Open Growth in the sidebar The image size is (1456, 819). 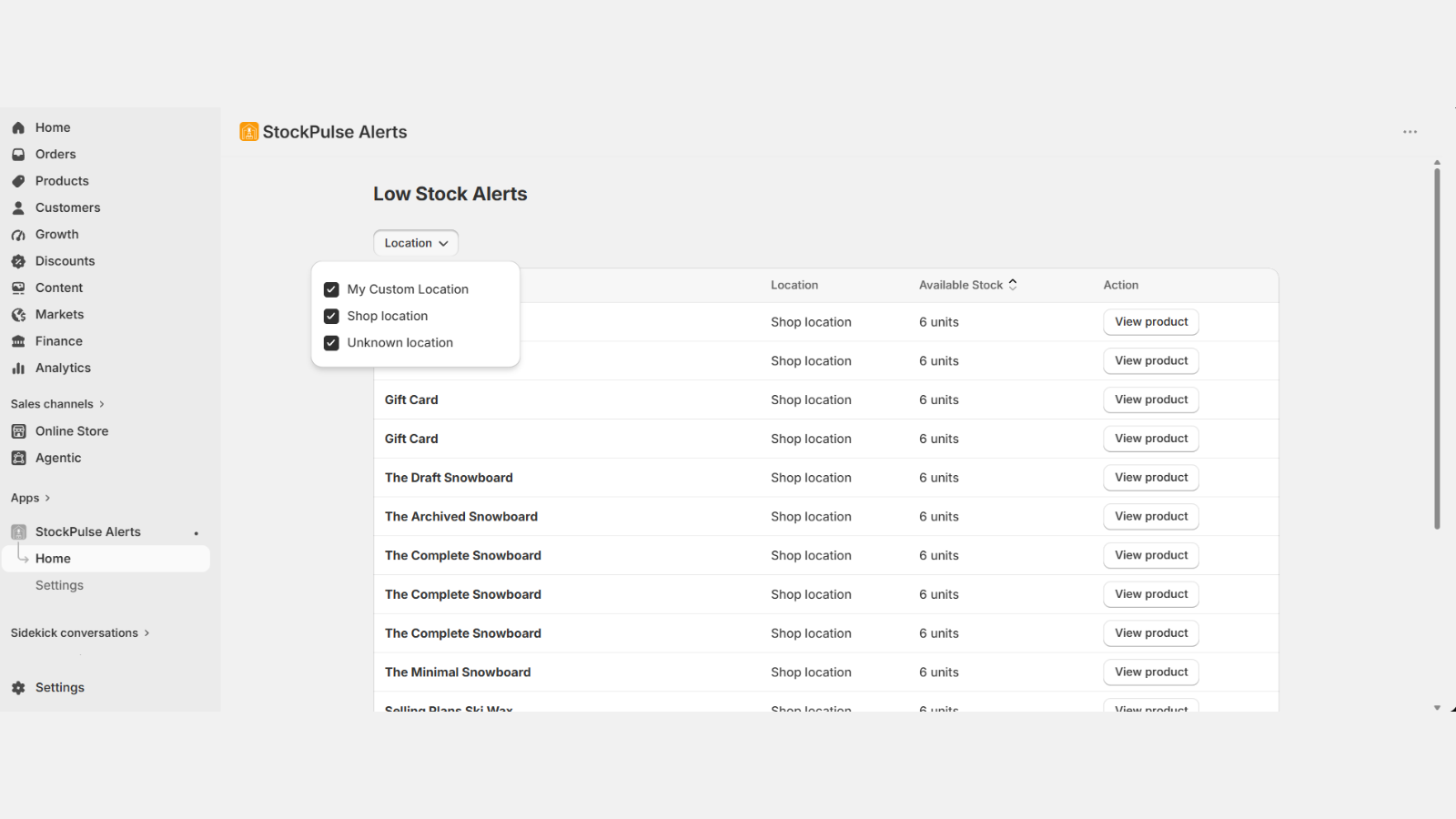click(57, 235)
